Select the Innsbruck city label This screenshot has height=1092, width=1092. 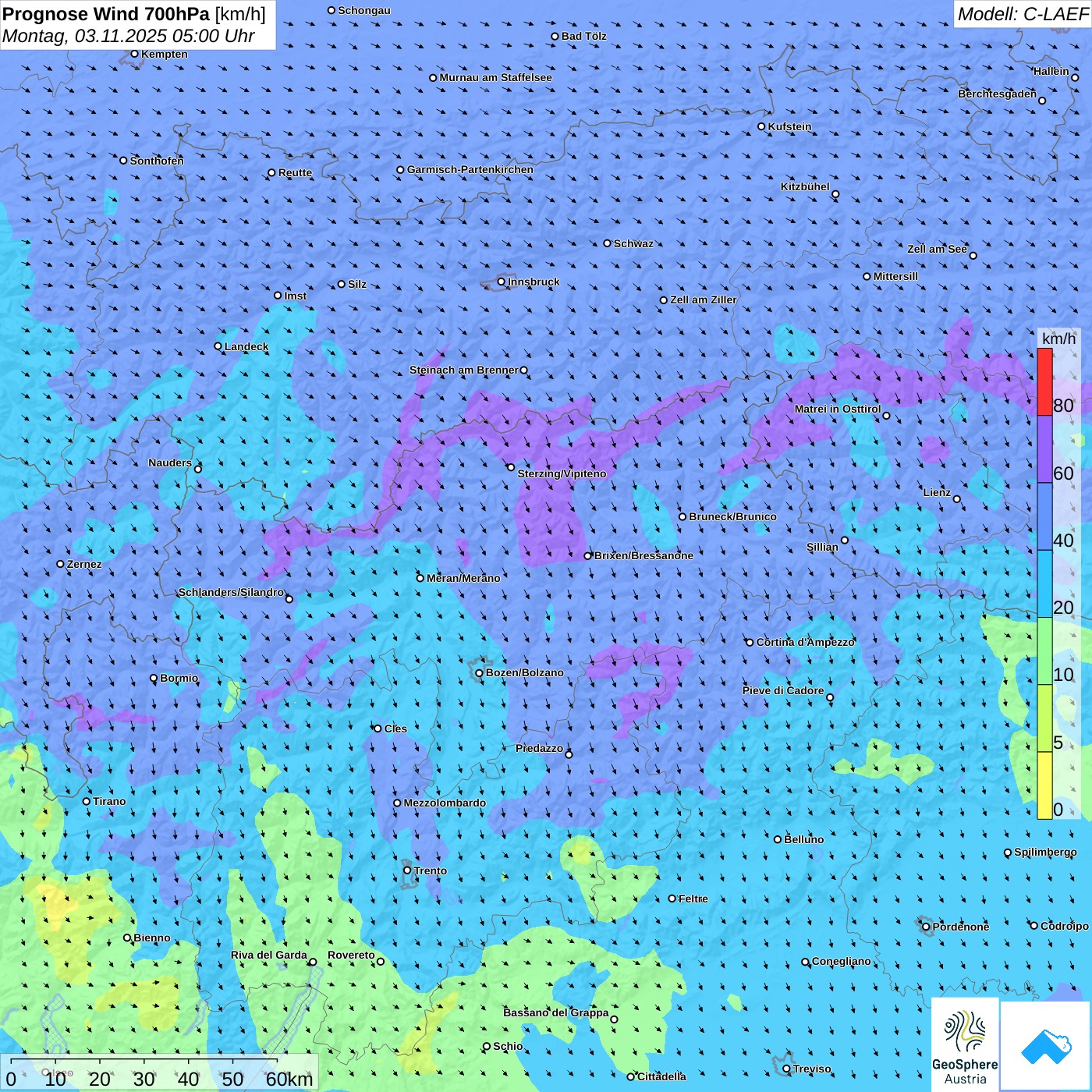pos(534,282)
